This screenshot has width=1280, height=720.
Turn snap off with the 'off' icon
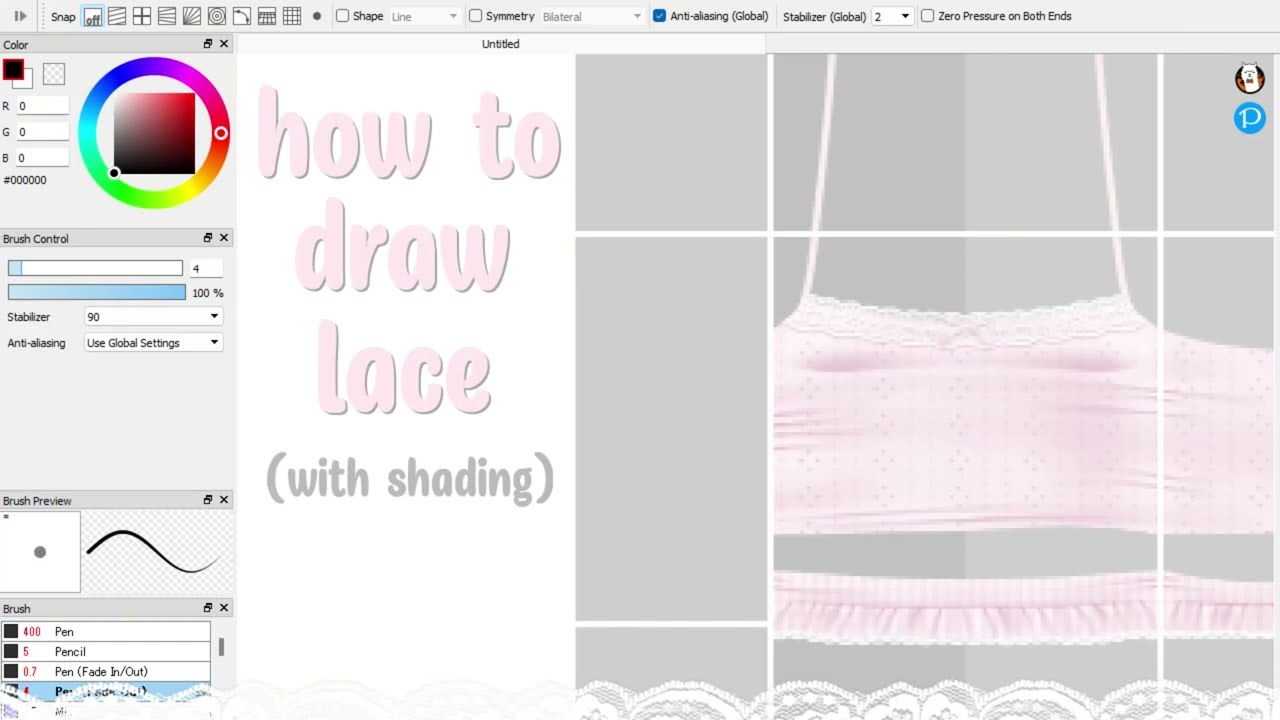92,16
